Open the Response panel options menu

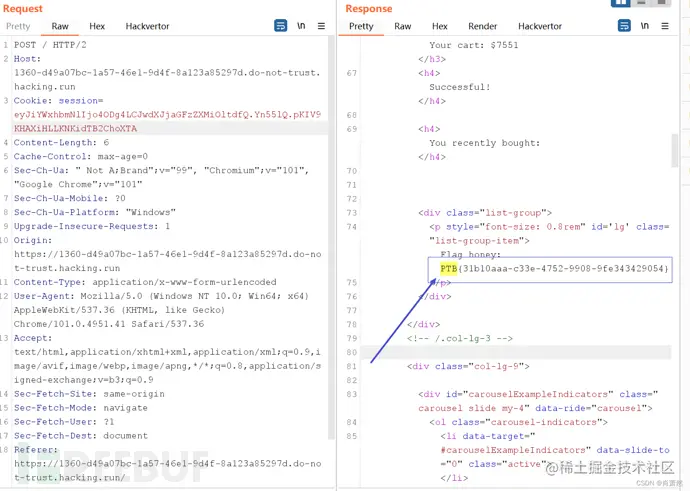point(665,26)
